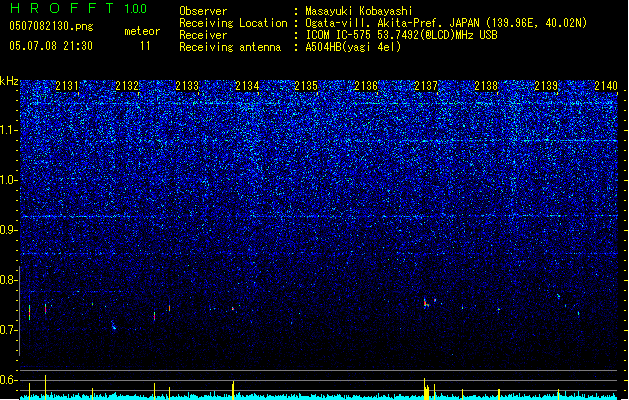Click the 2132 time marker

tap(127, 86)
